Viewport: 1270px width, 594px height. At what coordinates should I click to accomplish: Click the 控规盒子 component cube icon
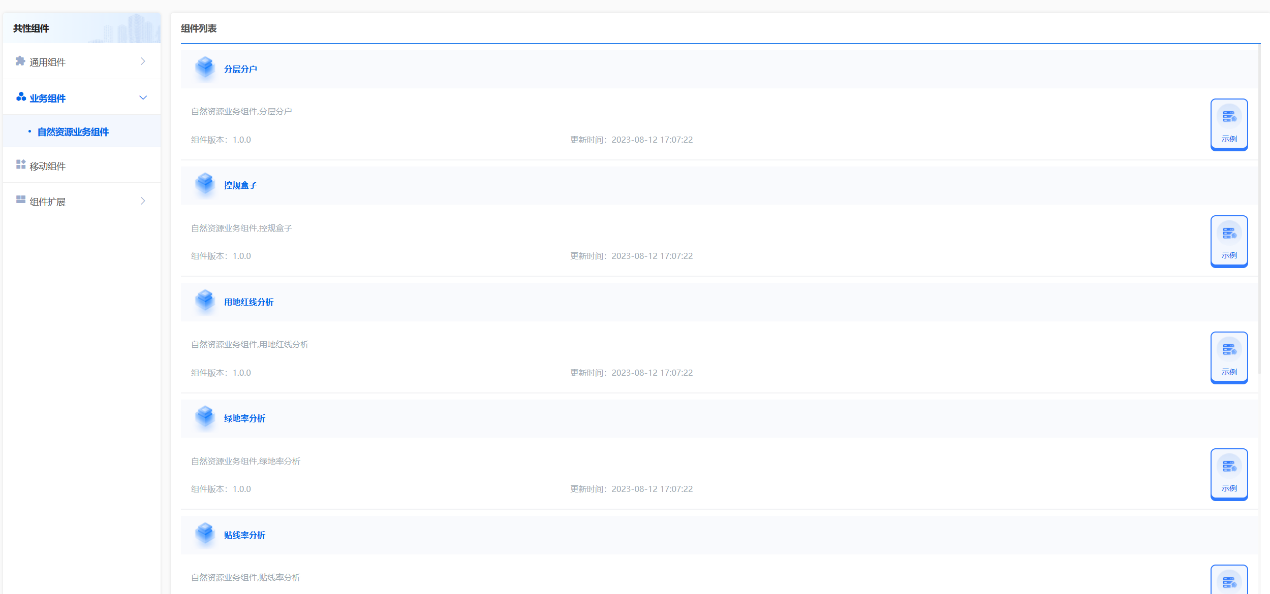pos(205,185)
